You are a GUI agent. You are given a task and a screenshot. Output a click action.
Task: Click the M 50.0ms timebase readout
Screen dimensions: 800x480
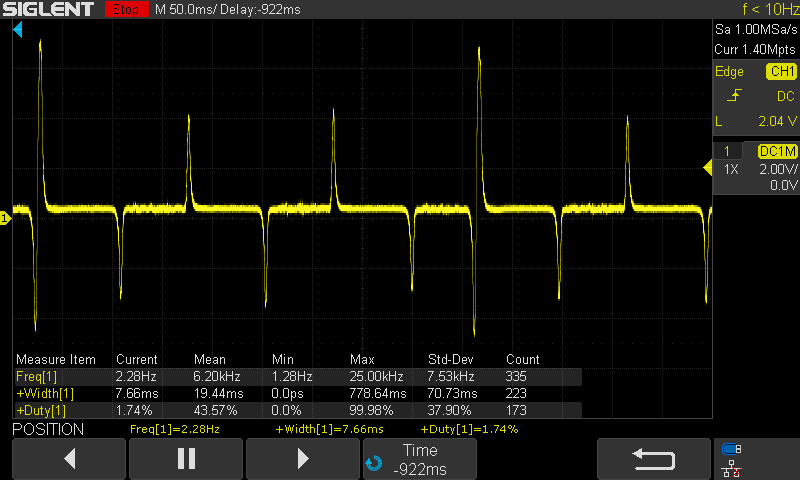186,9
